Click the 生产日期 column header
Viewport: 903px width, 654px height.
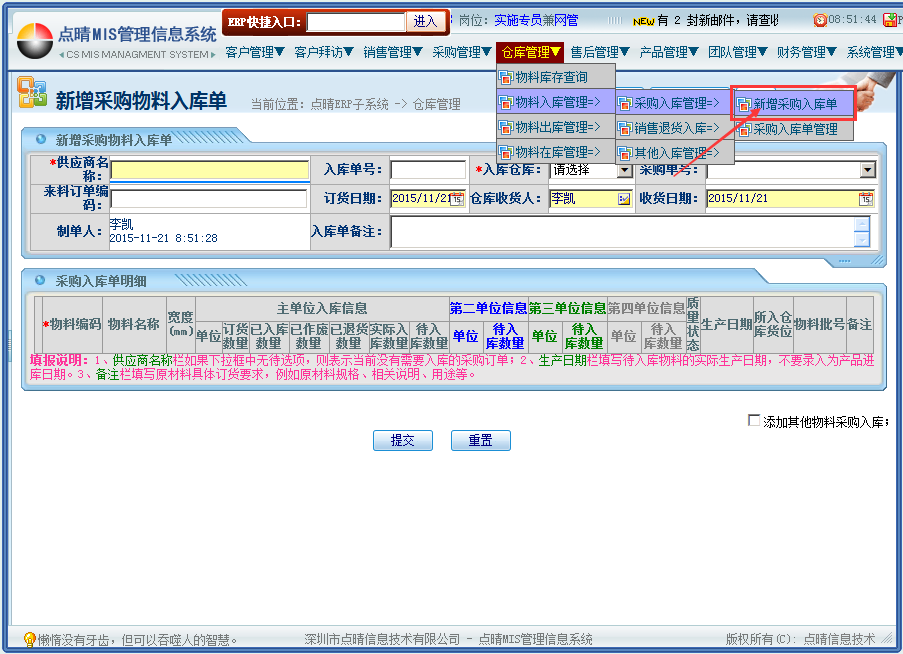726,325
